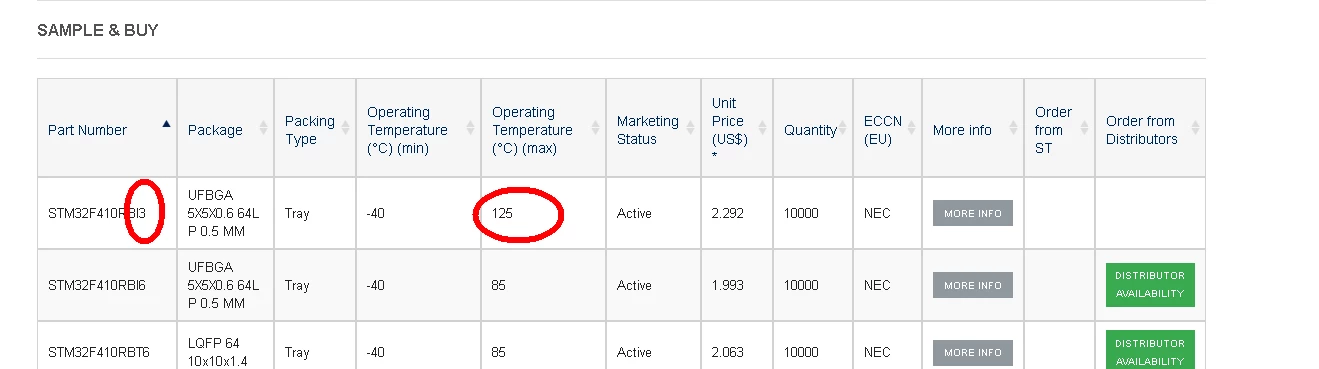Sort by Order from ST arrows
The image size is (1319, 369).
[1085, 128]
